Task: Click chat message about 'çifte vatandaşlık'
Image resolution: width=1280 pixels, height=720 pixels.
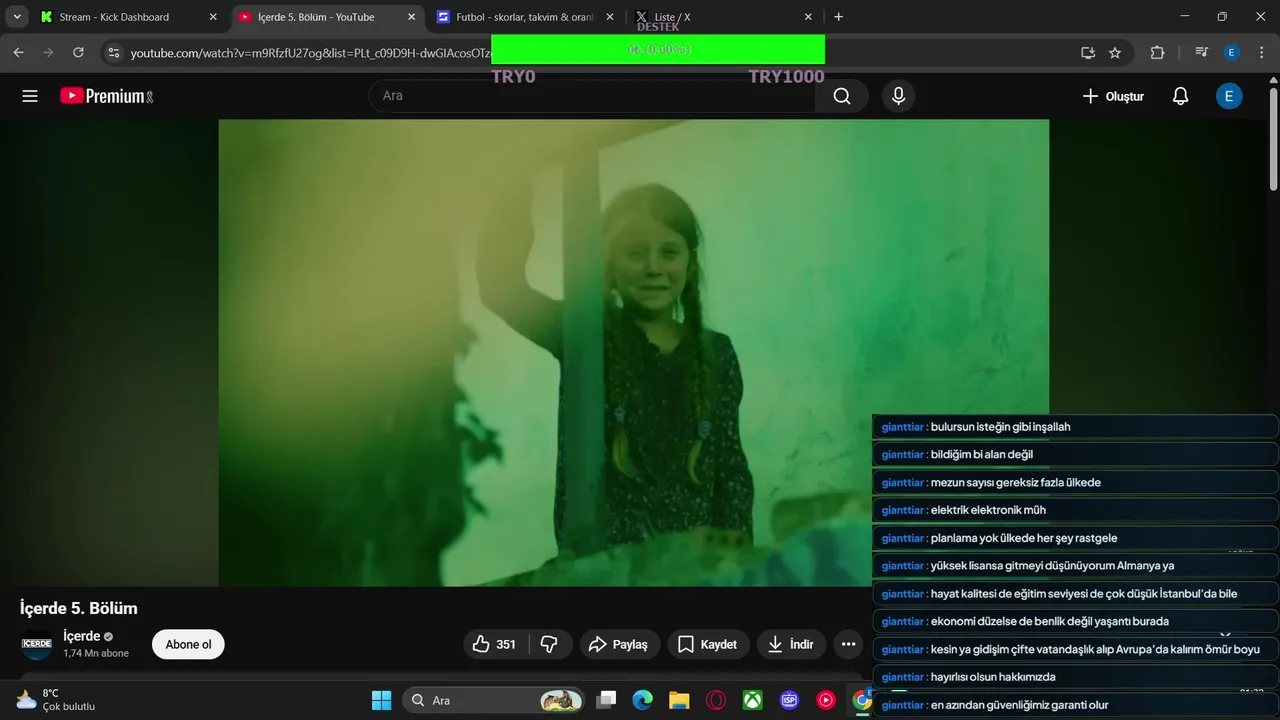Action: pyautogui.click(x=1075, y=649)
